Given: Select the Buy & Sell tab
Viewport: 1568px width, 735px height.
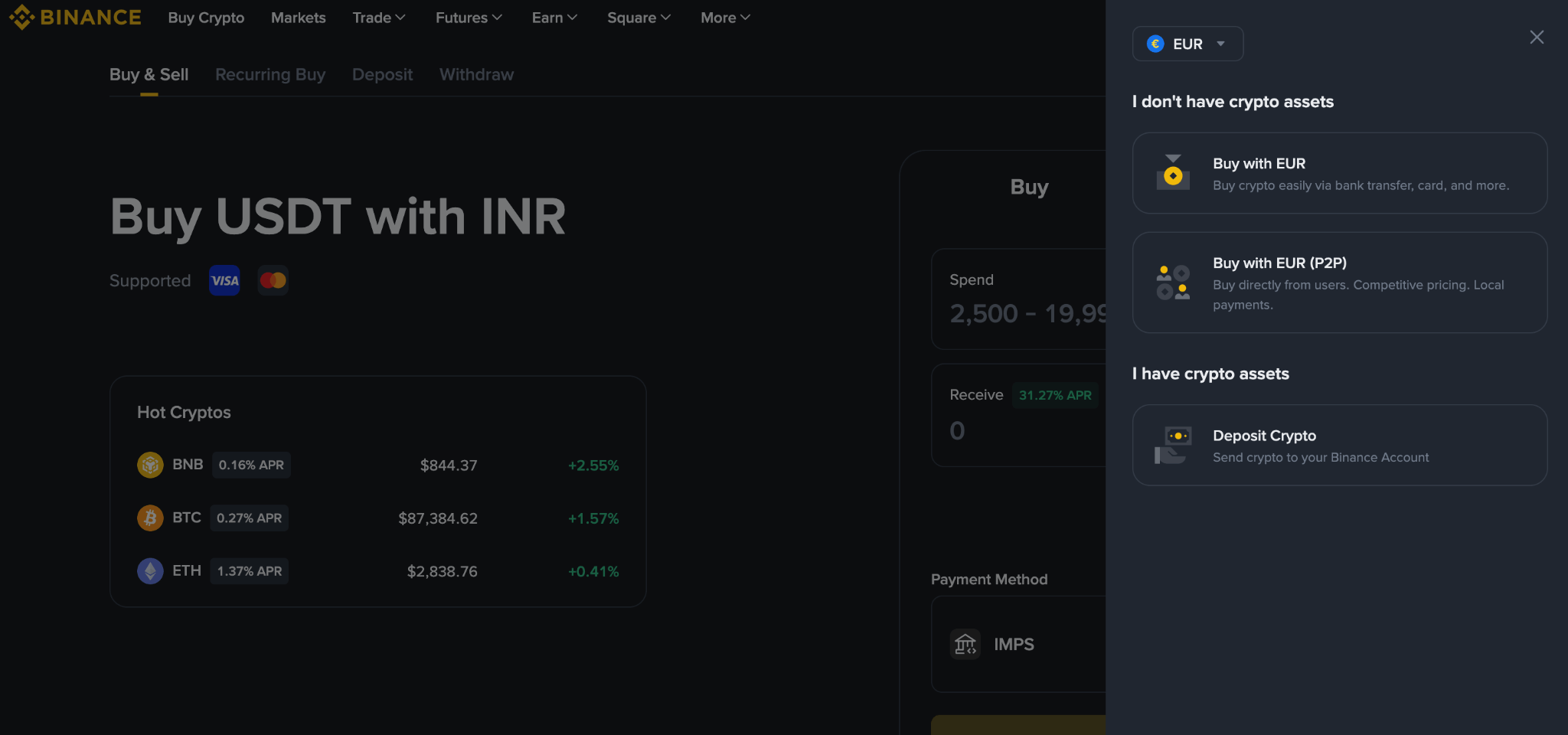Looking at the screenshot, I should [149, 74].
